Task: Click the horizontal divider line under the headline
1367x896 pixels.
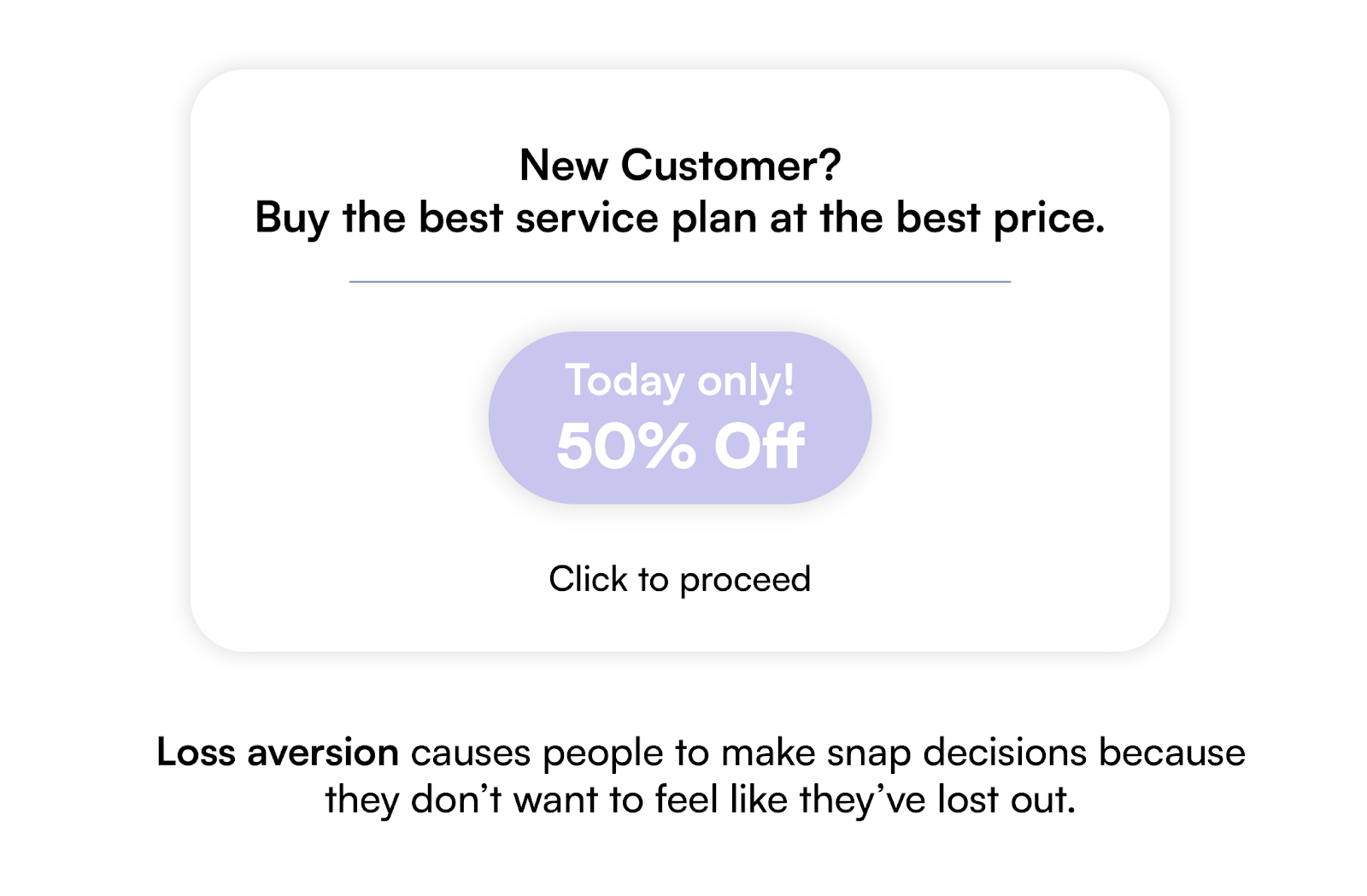Action: (x=680, y=281)
